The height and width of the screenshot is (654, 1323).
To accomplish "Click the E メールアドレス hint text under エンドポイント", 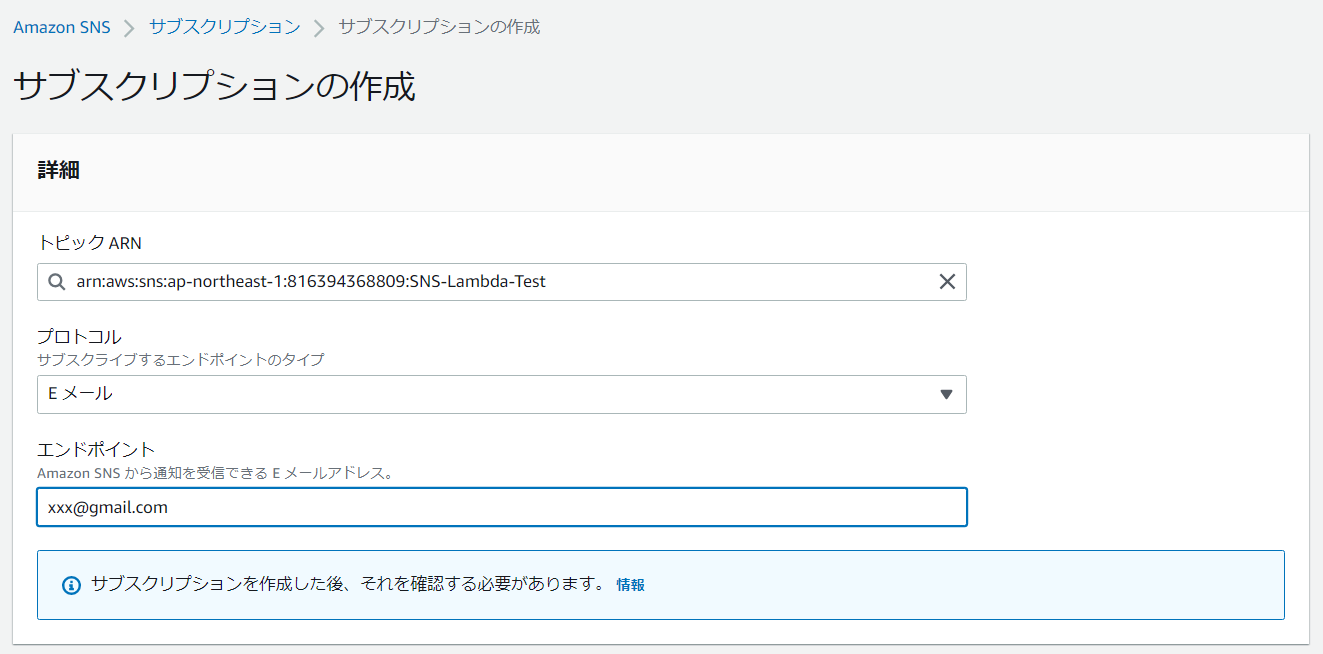I will coord(214,473).
